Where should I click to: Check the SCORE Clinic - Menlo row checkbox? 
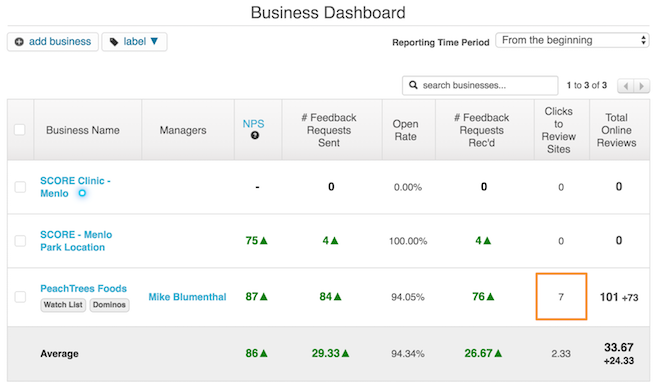pos(20,187)
